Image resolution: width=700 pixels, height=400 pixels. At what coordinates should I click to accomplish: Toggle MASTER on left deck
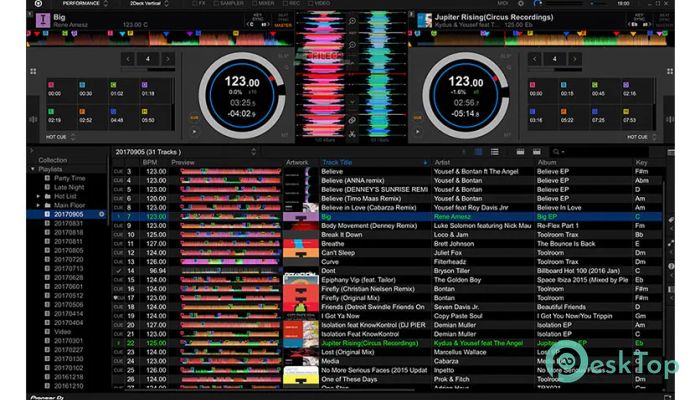click(x=283, y=25)
